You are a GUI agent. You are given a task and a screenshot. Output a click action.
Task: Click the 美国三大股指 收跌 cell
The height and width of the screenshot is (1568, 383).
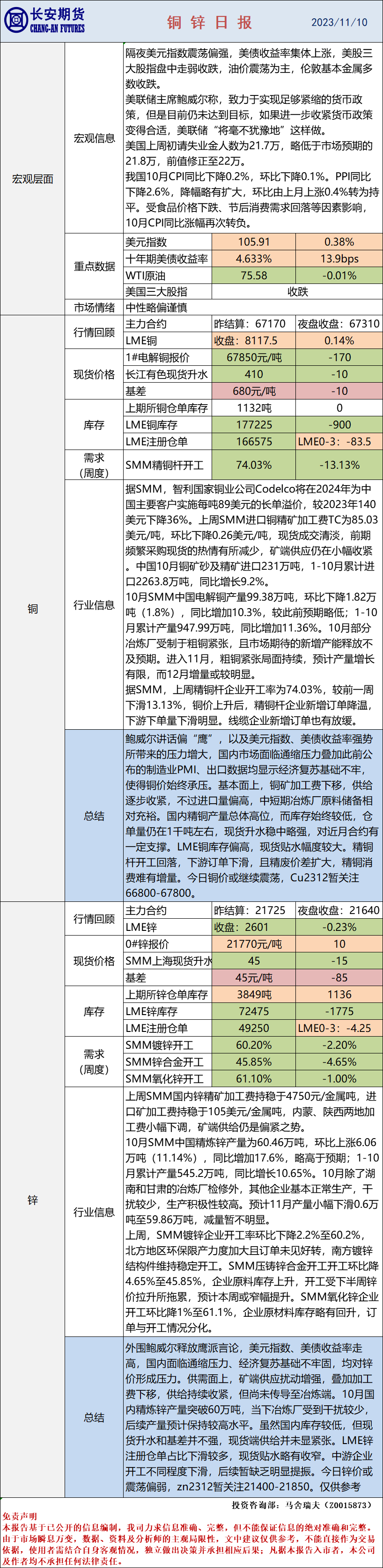pos(297,291)
